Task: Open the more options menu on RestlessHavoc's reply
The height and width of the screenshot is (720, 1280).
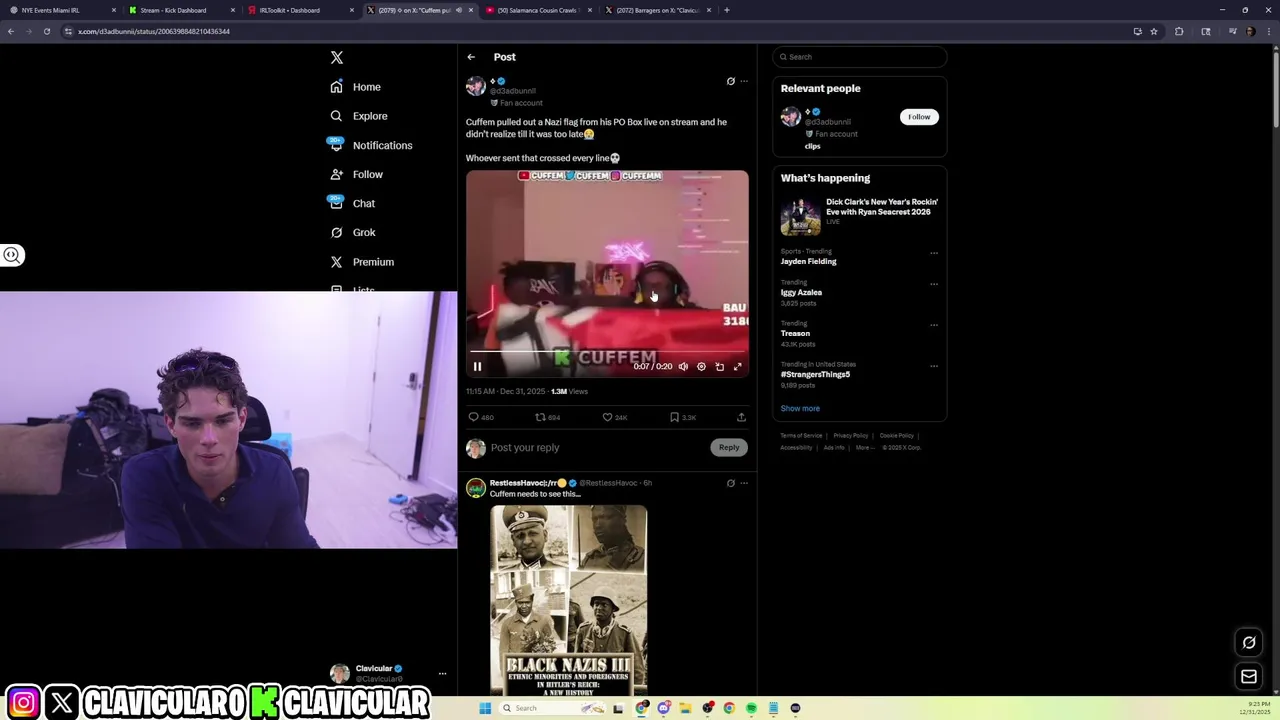Action: click(743, 483)
